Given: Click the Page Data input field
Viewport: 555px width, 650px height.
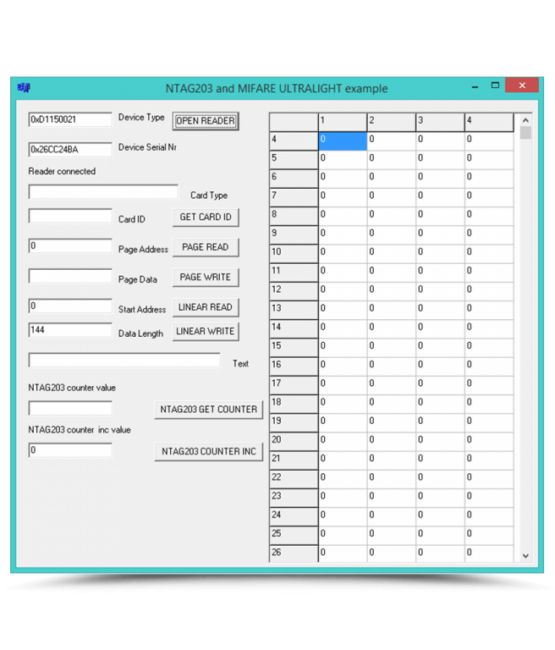Looking at the screenshot, I should point(70,276).
